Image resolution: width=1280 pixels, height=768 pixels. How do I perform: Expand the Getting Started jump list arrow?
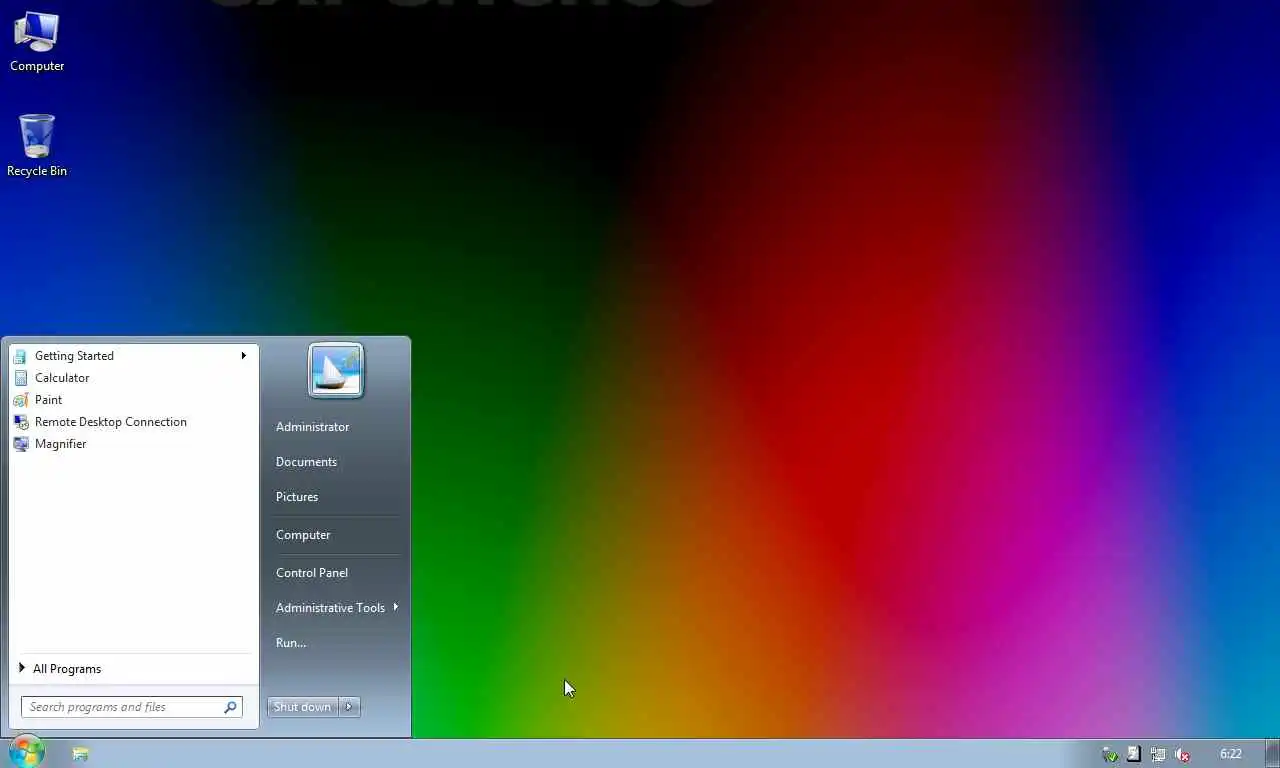tap(243, 356)
